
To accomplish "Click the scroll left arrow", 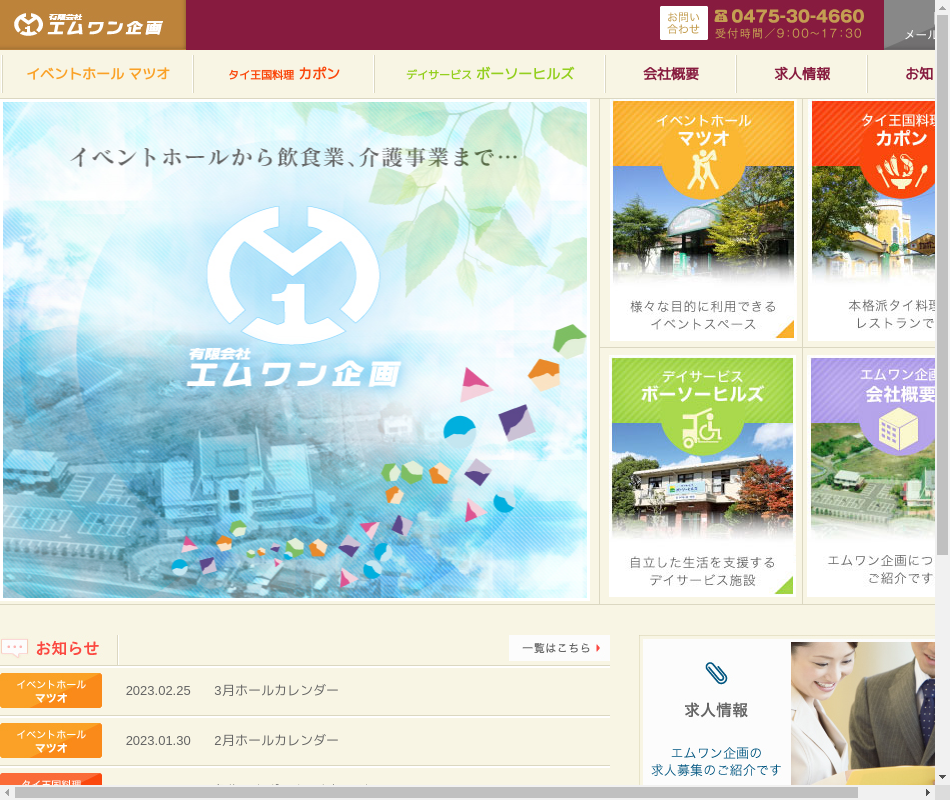I will point(7,793).
